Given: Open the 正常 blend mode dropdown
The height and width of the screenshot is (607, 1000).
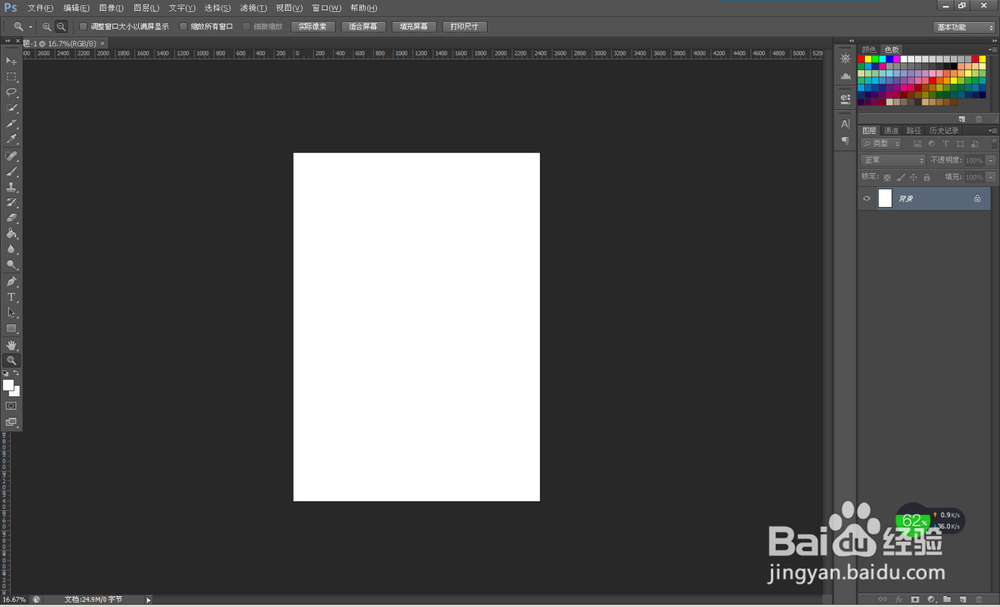Looking at the screenshot, I should click(893, 159).
